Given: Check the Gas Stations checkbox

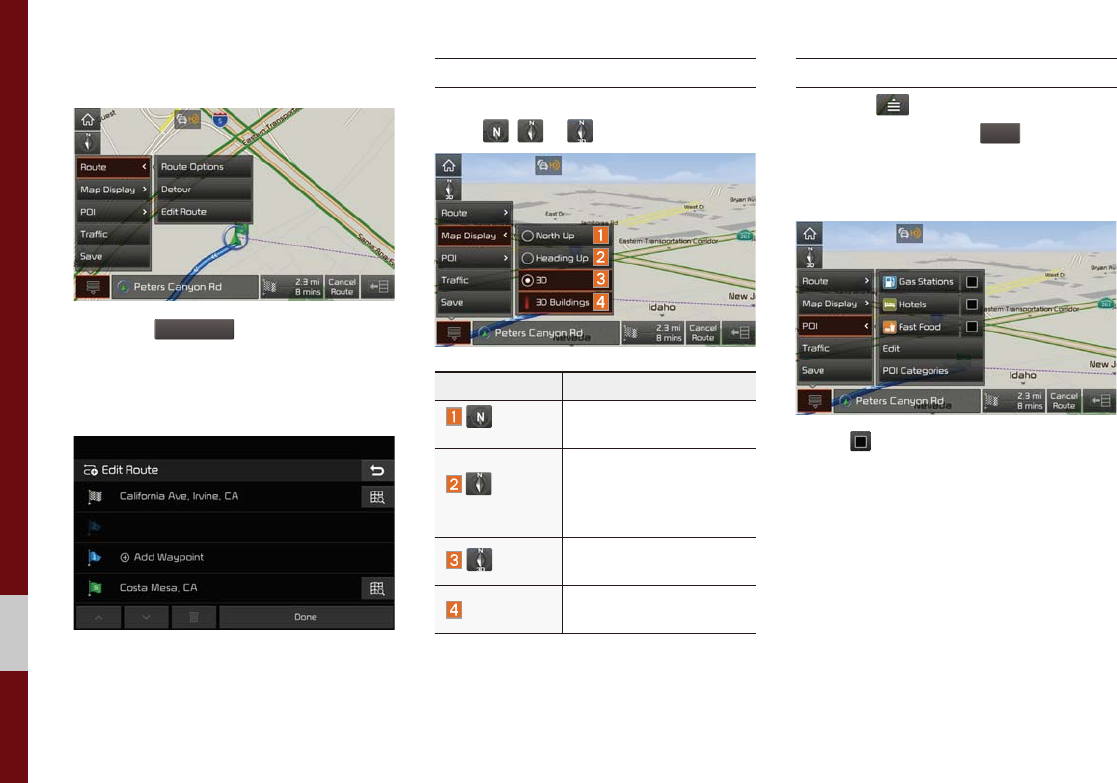Looking at the screenshot, I should click(972, 282).
